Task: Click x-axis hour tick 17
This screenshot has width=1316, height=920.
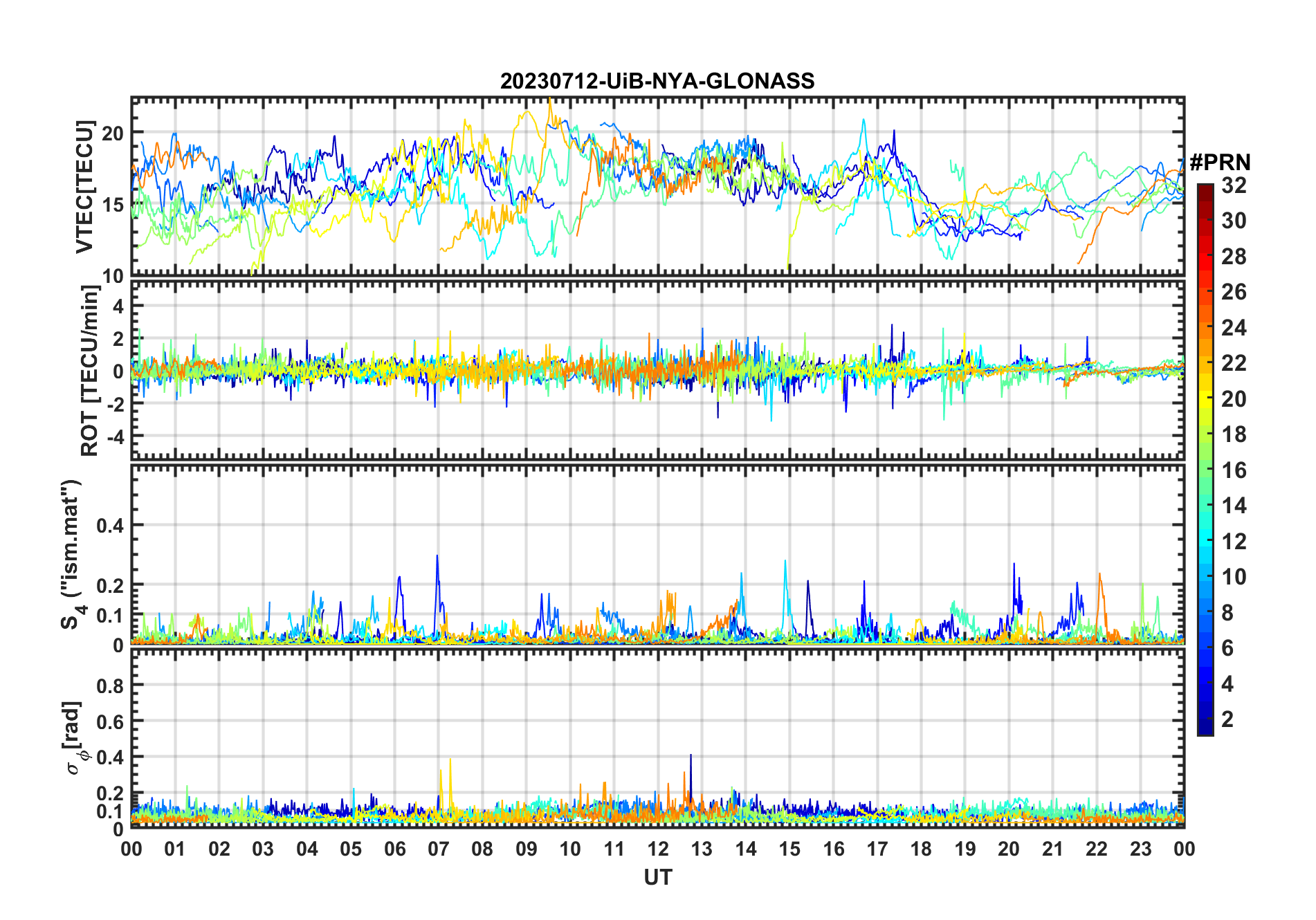Action: (x=877, y=849)
